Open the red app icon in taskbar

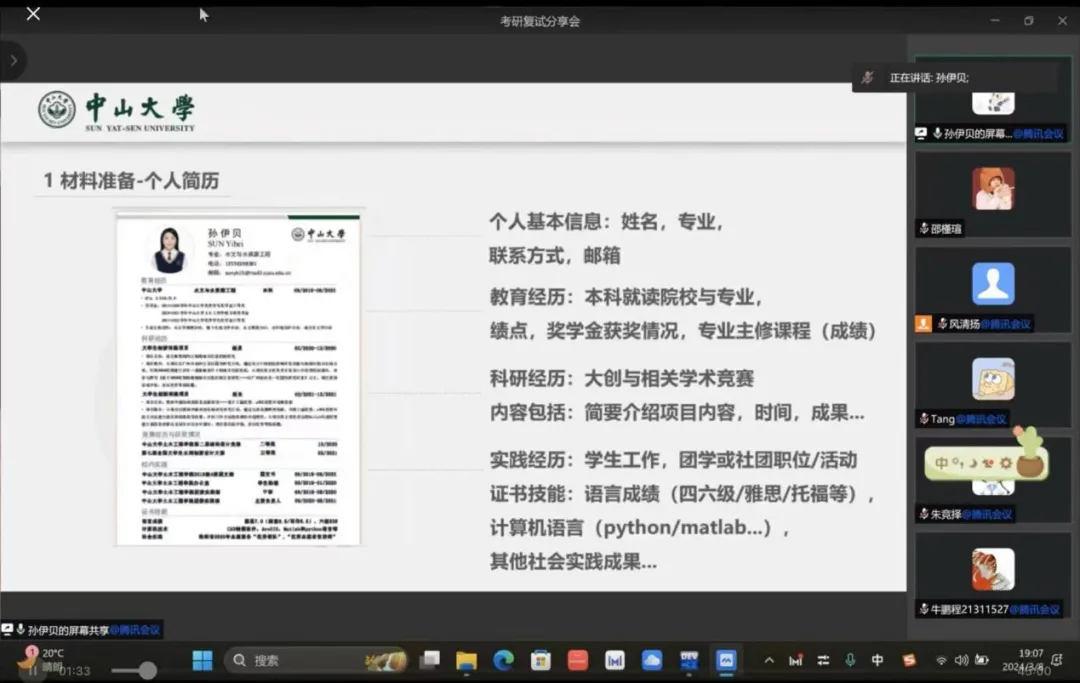click(x=578, y=660)
